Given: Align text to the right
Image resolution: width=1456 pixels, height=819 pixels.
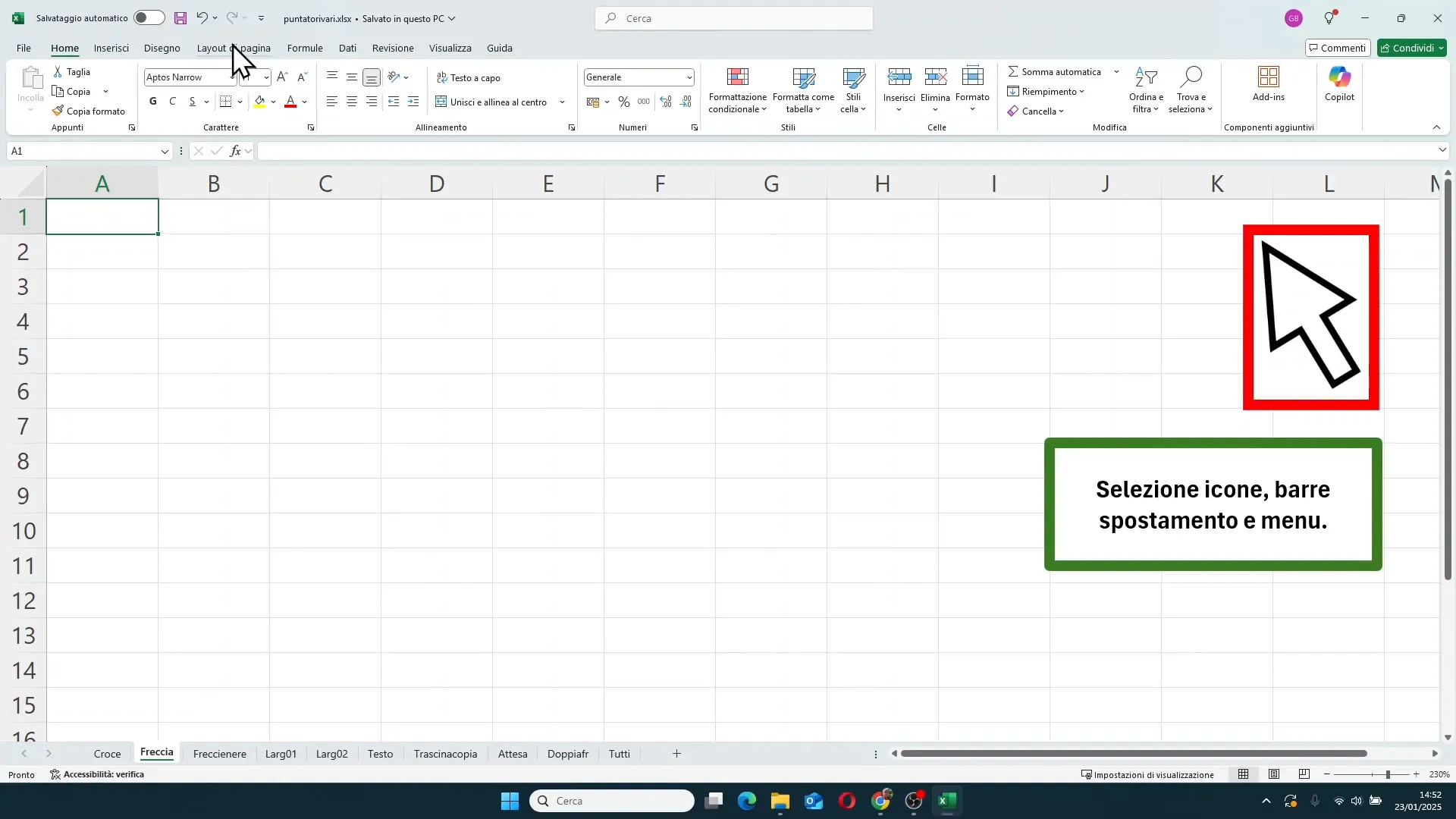Looking at the screenshot, I should (x=372, y=102).
